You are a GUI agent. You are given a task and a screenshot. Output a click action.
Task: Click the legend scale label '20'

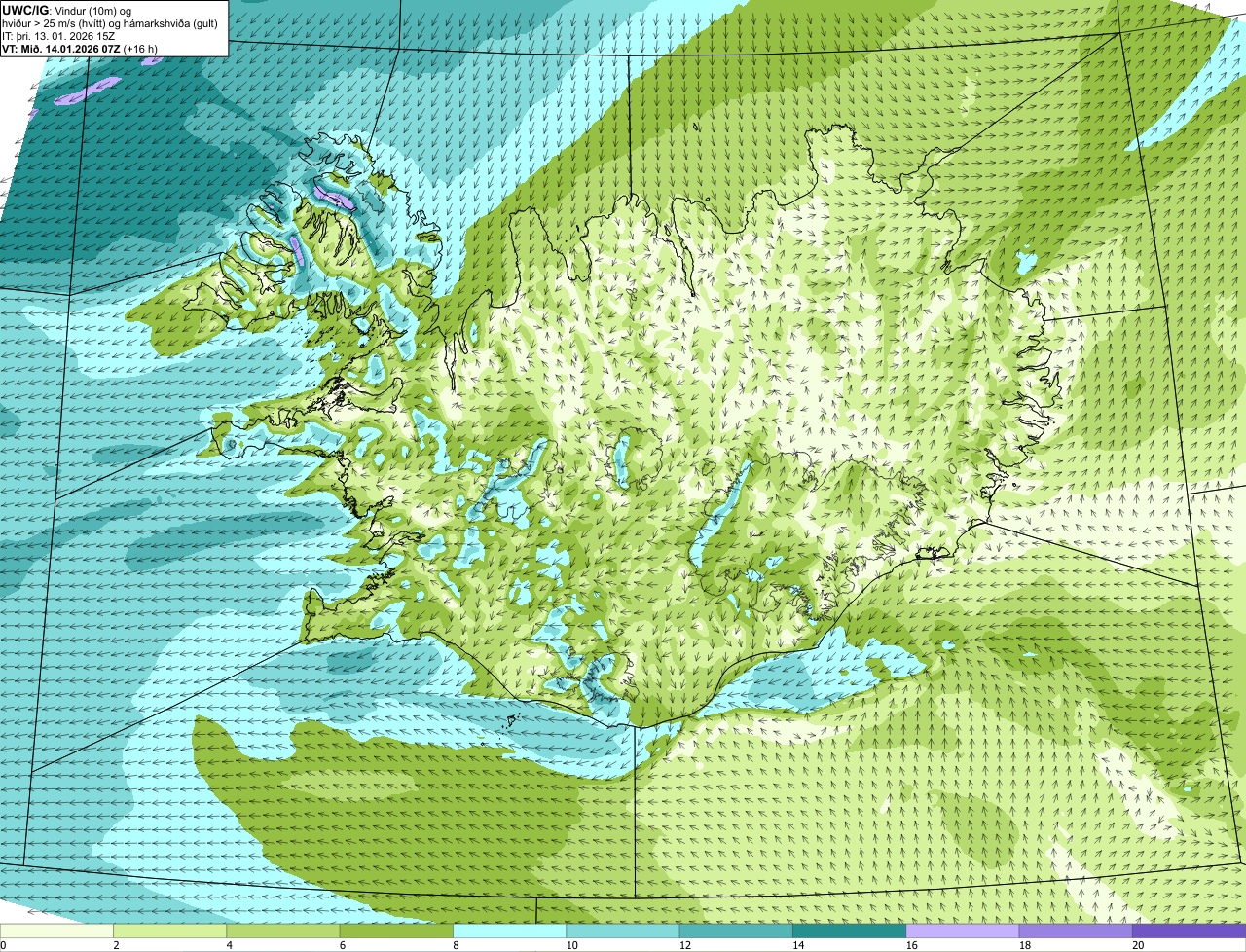(x=1138, y=945)
